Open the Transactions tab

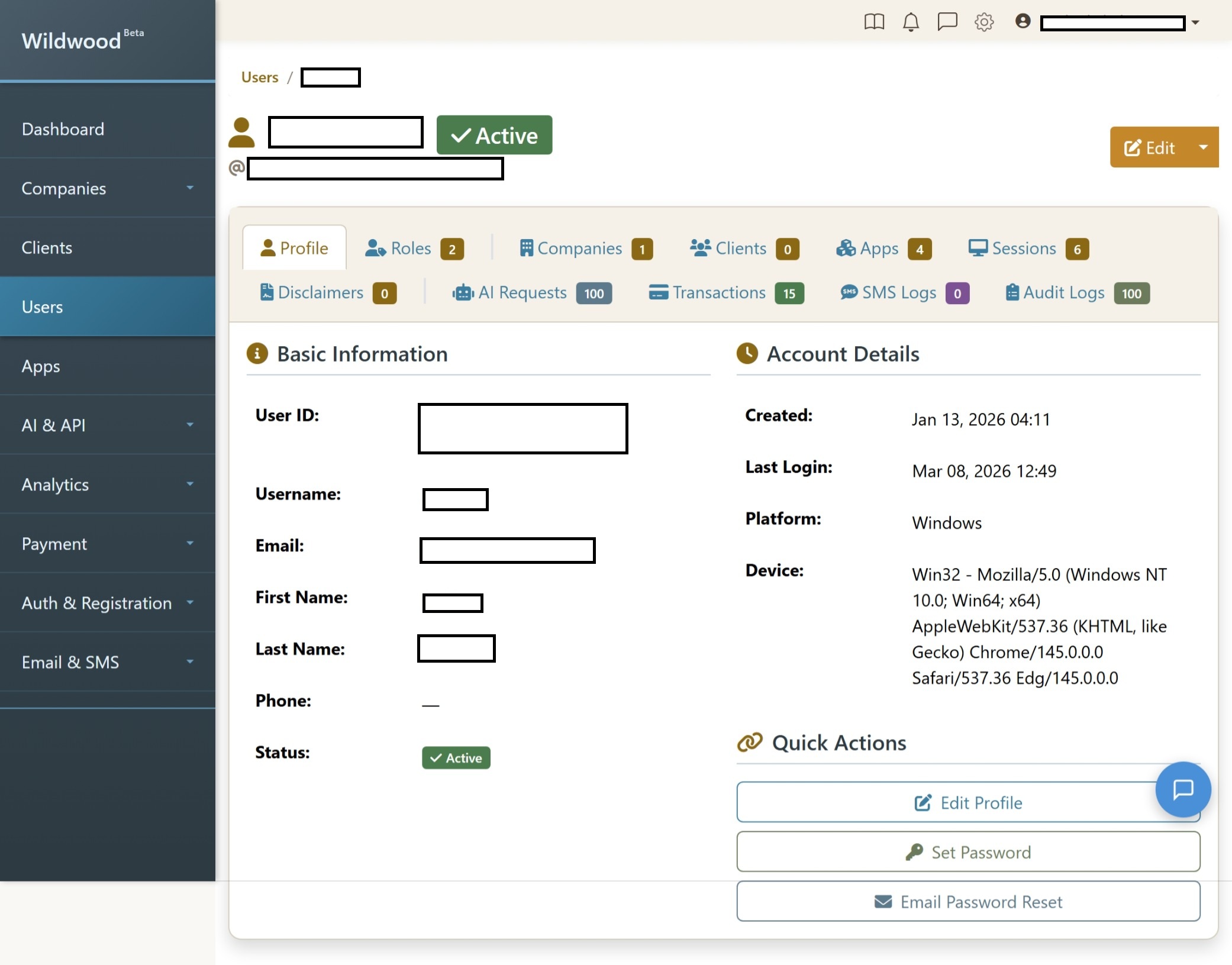pos(718,292)
